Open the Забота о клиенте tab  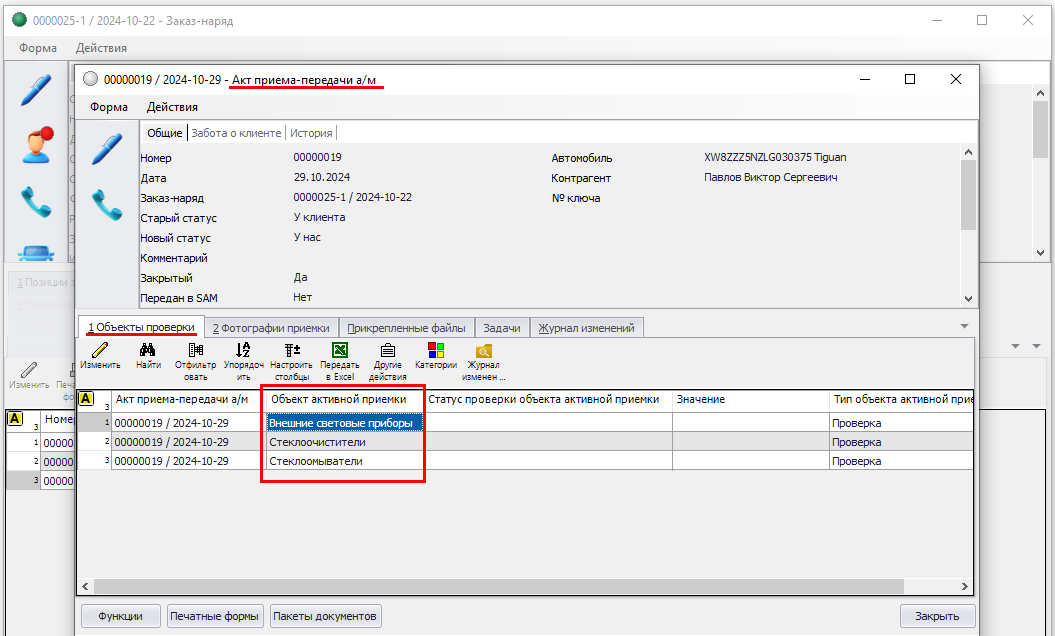[236, 133]
